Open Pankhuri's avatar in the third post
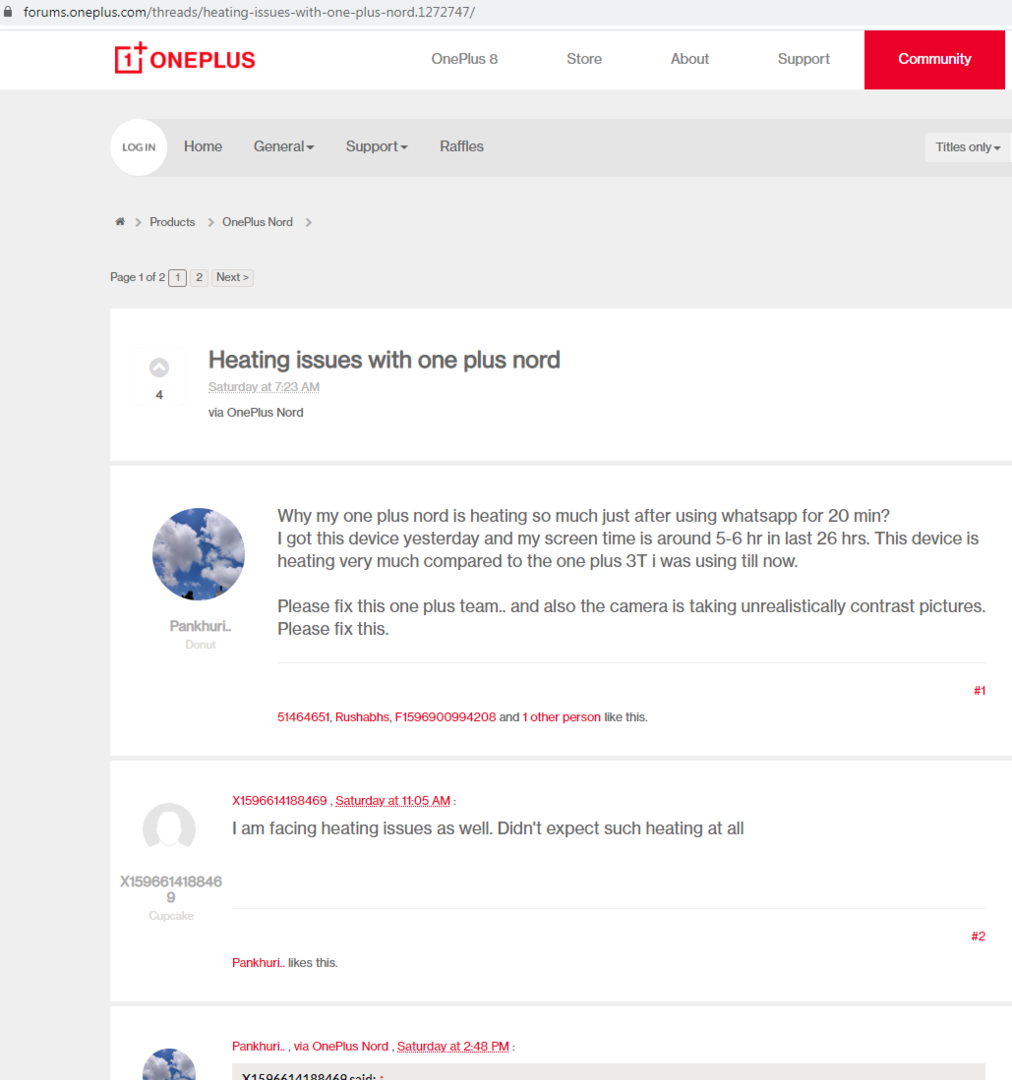This screenshot has height=1080, width=1012. click(x=169, y=1063)
